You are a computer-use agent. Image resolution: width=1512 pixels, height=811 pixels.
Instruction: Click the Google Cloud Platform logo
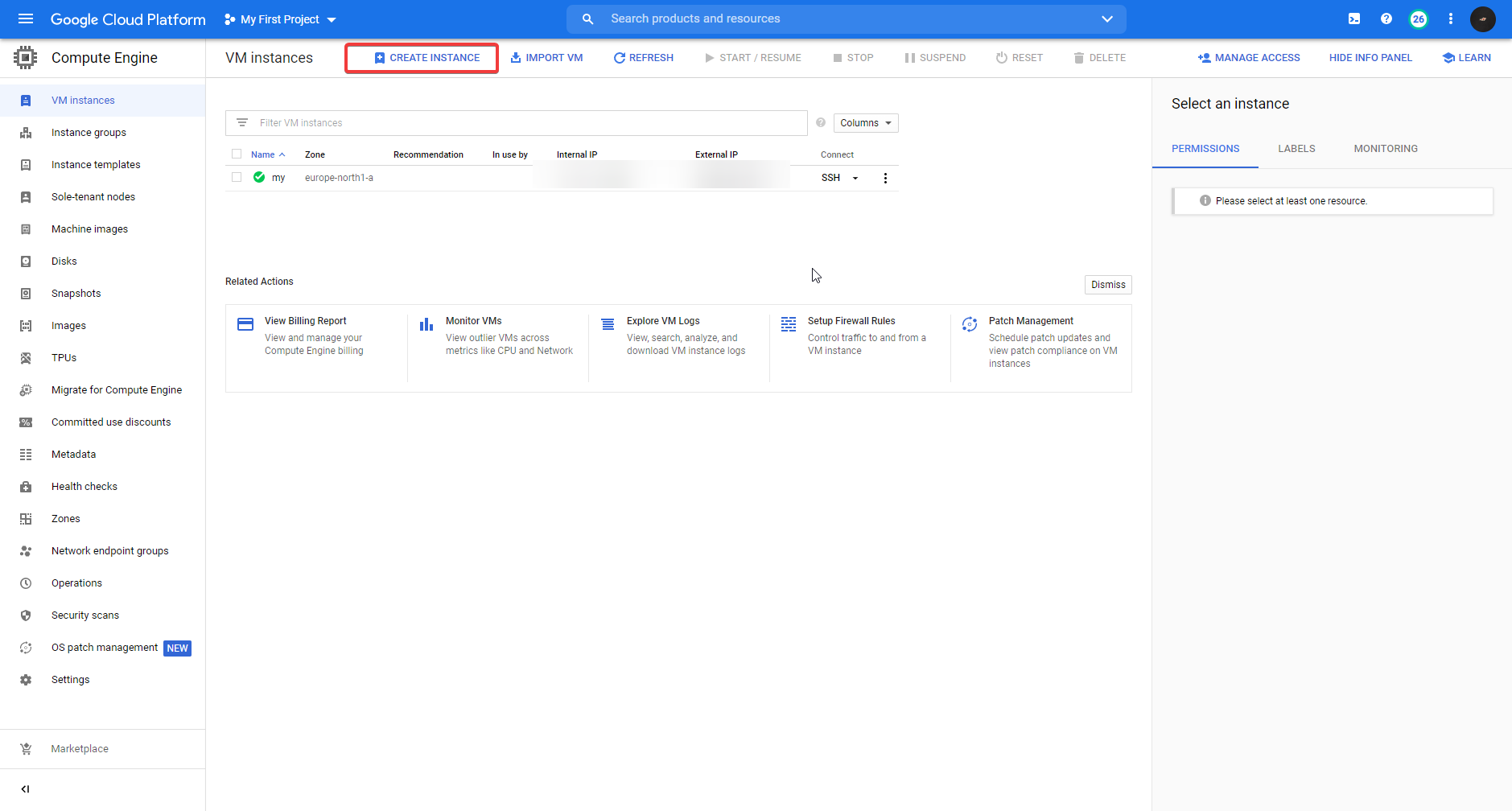[128, 19]
